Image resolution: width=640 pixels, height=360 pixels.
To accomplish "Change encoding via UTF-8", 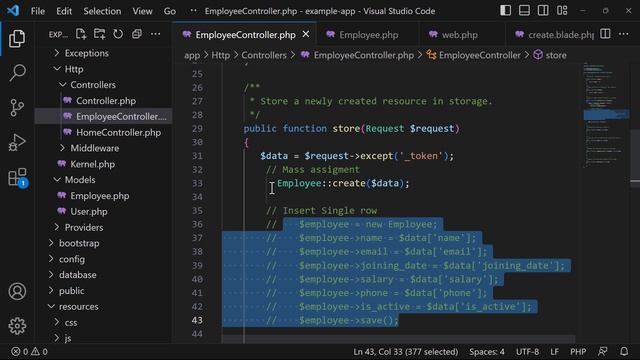I will click(527, 351).
